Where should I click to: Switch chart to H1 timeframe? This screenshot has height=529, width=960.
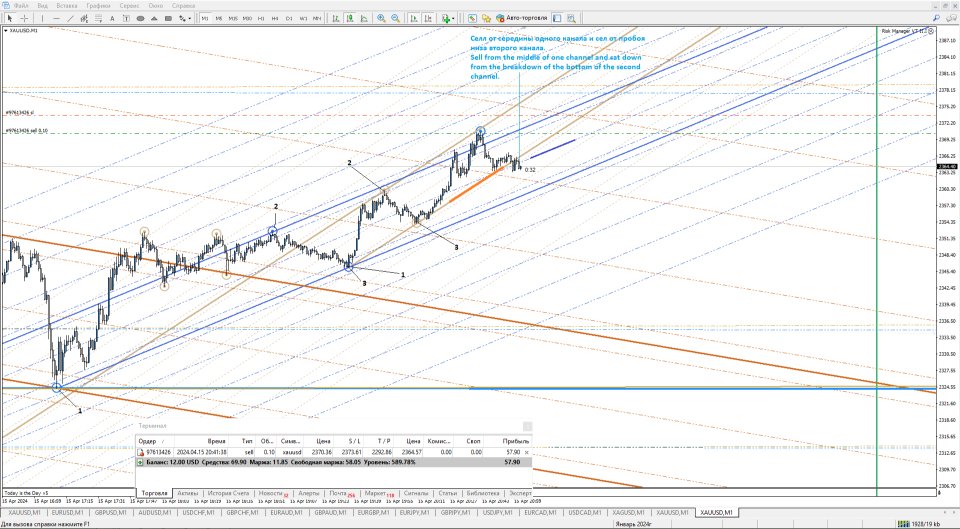point(261,18)
